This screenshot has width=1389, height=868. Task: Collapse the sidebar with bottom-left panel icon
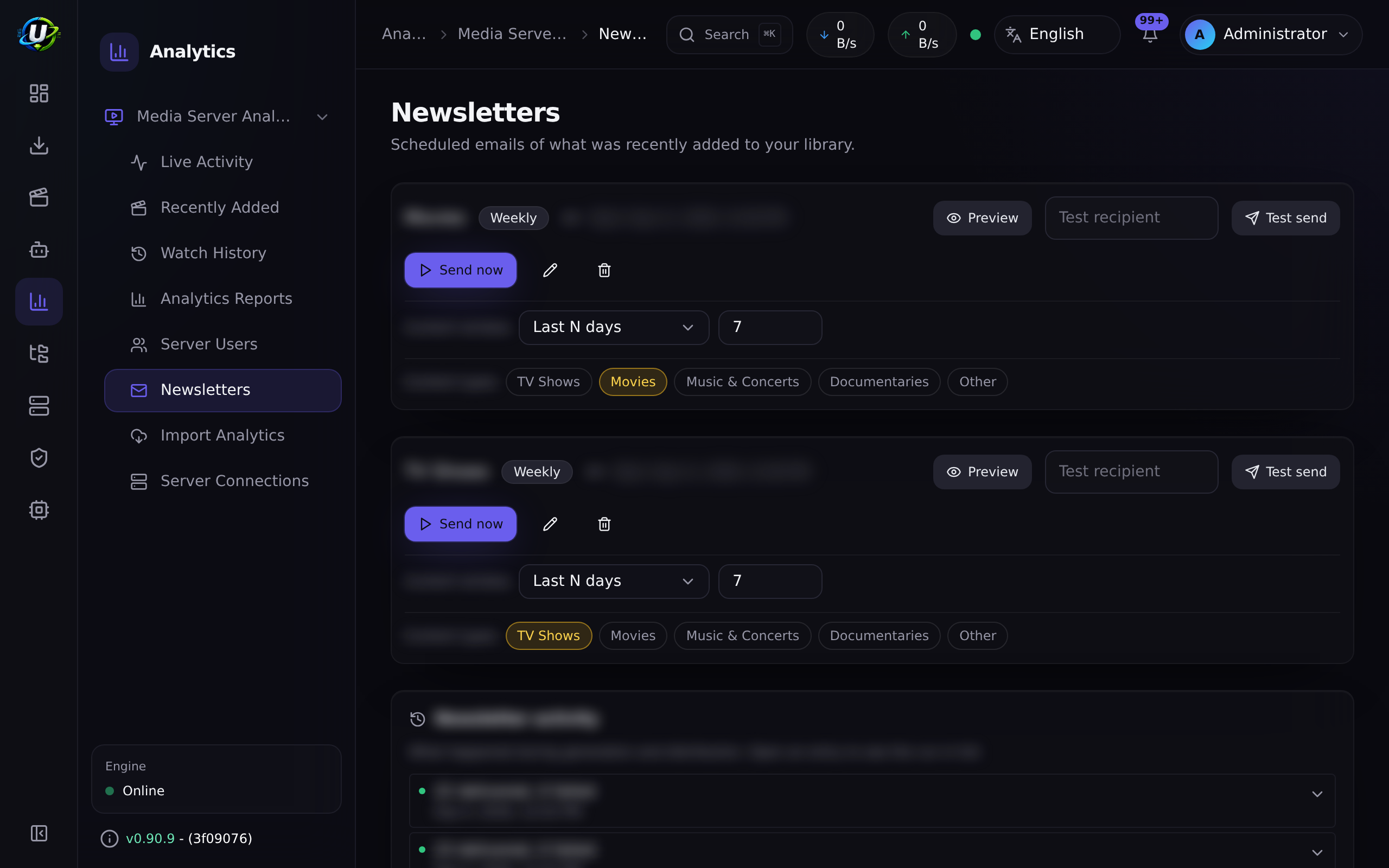click(x=39, y=833)
